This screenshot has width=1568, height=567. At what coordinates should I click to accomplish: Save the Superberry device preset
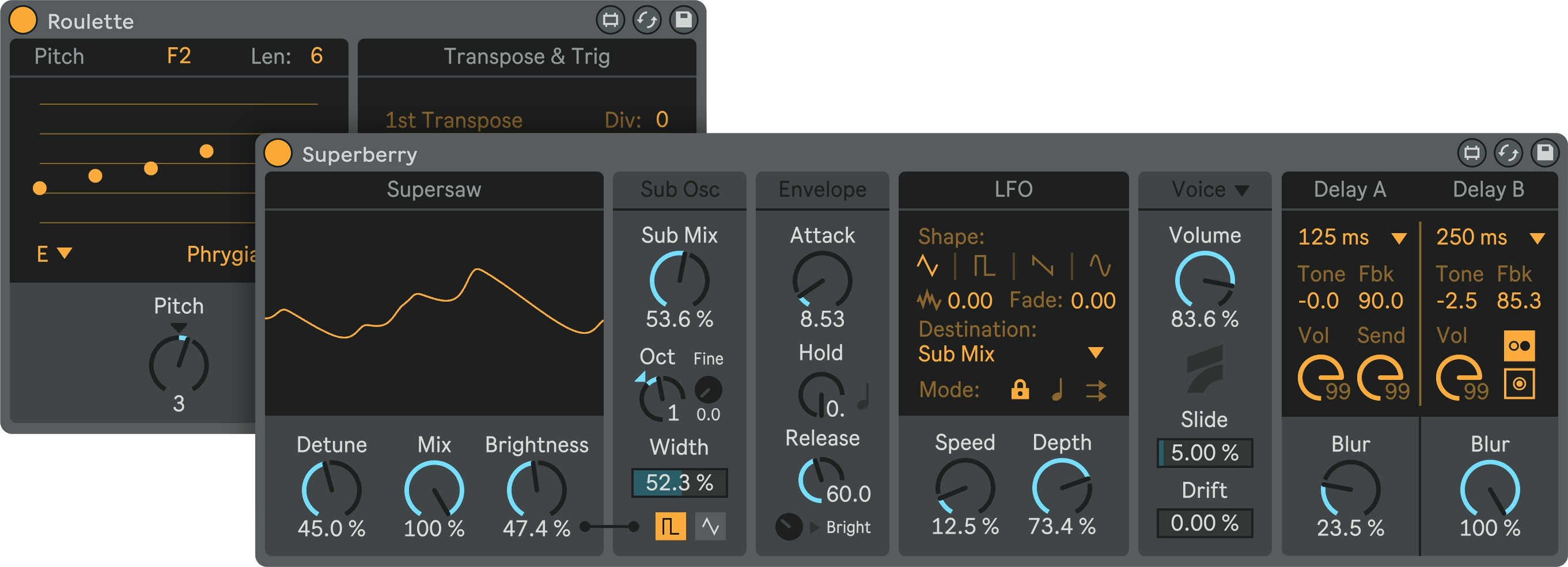(1544, 153)
